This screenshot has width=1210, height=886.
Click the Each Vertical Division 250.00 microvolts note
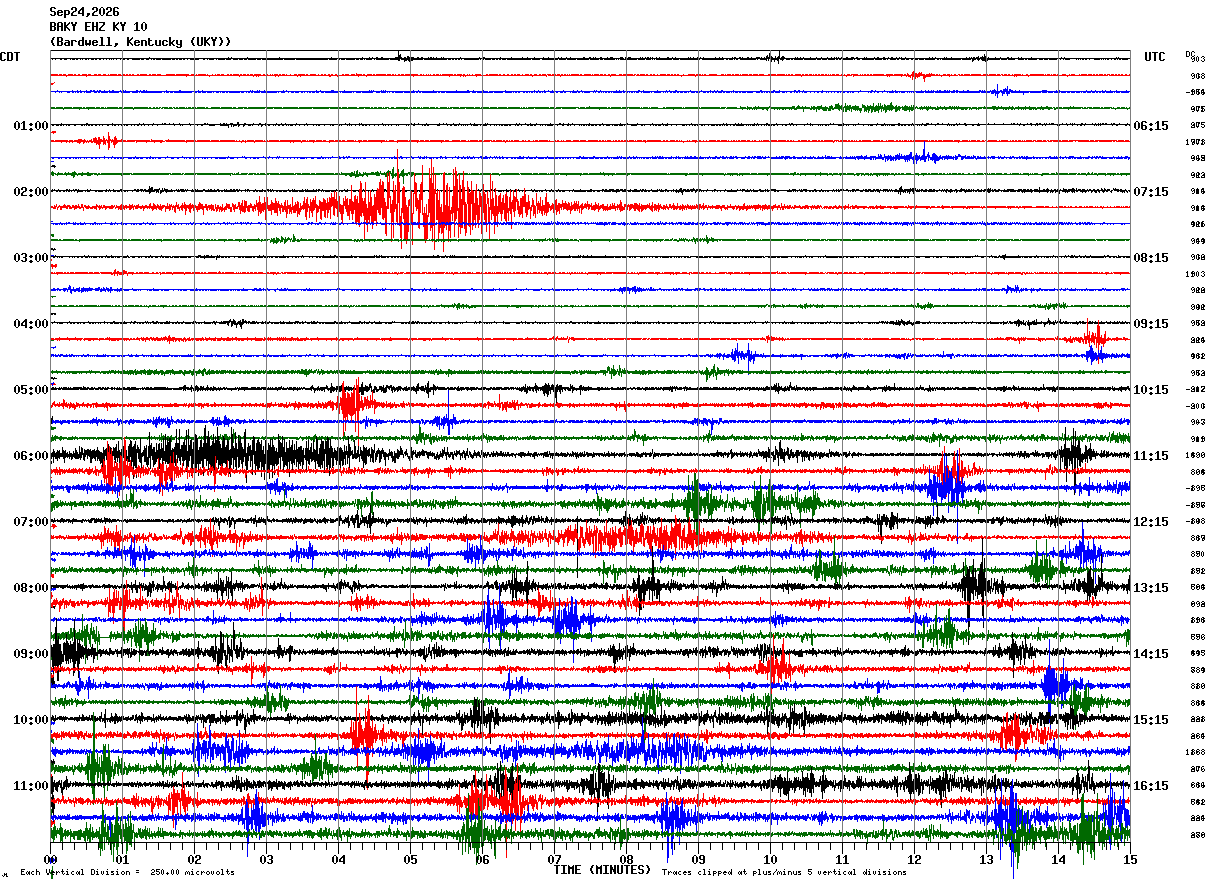pos(127,872)
